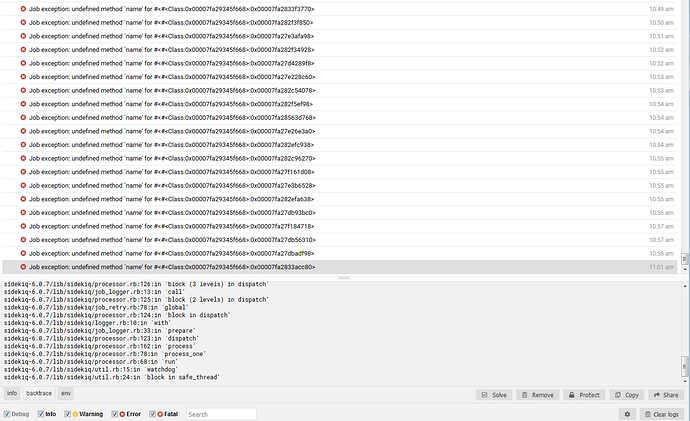Select the log message ending 0x00007fa27db56310

click(172, 240)
